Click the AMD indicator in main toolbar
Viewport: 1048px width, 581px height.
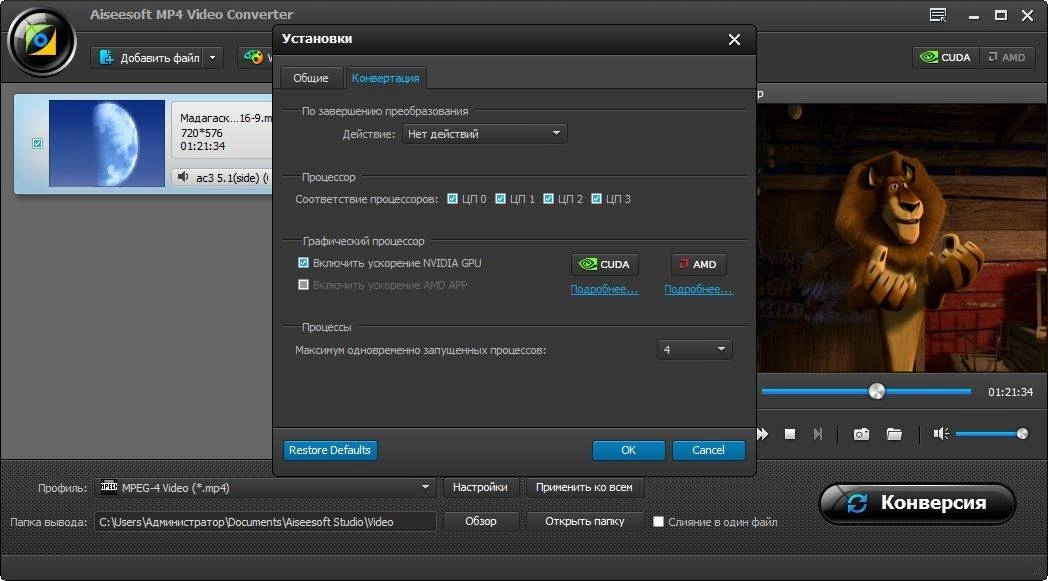[1007, 57]
